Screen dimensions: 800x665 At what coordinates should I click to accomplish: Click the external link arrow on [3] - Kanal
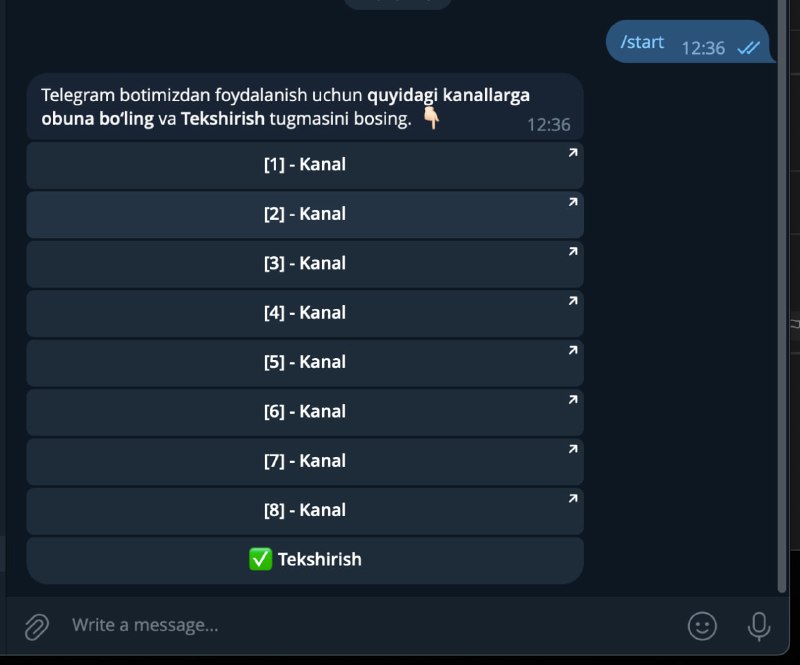573,251
